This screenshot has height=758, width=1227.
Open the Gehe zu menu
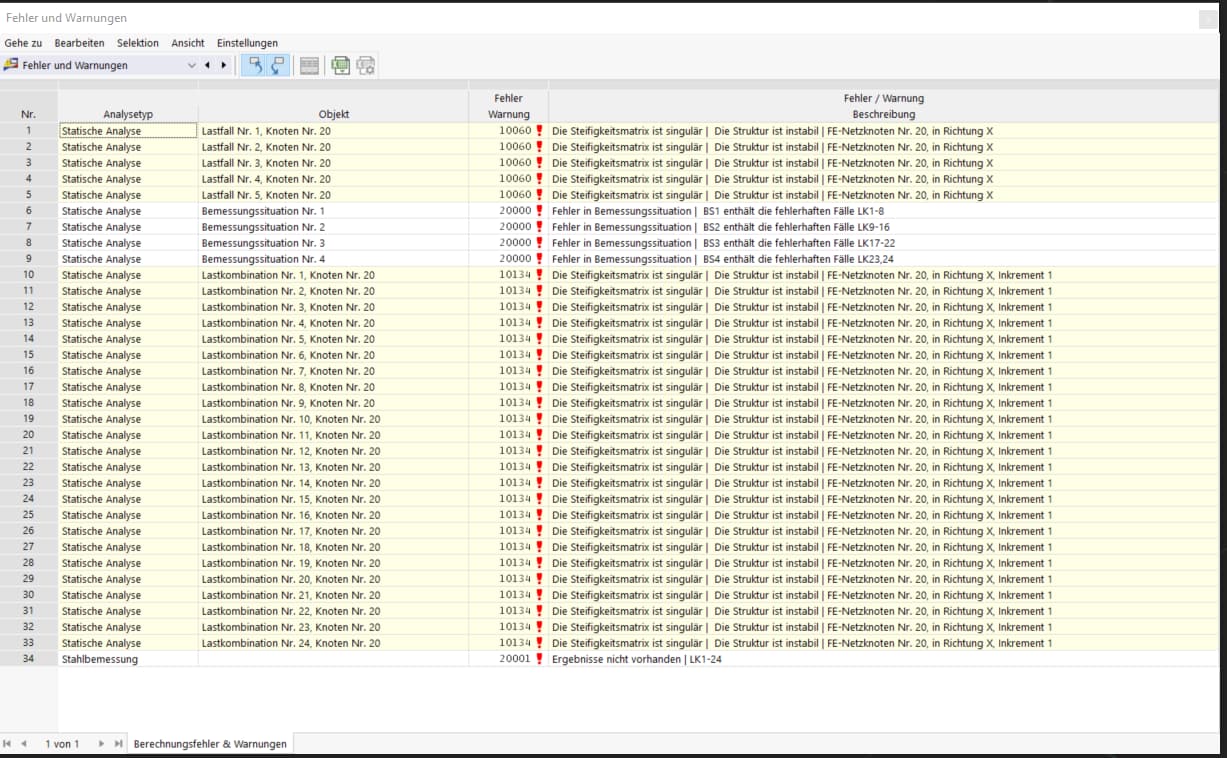point(23,43)
